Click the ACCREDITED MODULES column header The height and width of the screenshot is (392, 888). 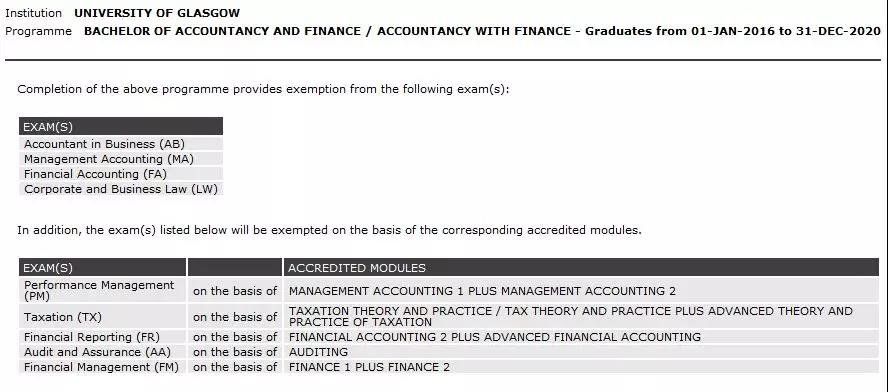[x=581, y=267]
